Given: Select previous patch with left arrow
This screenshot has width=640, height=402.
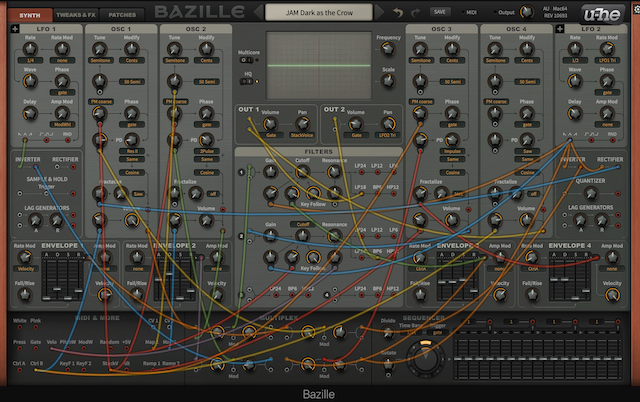Looking at the screenshot, I should [259, 12].
